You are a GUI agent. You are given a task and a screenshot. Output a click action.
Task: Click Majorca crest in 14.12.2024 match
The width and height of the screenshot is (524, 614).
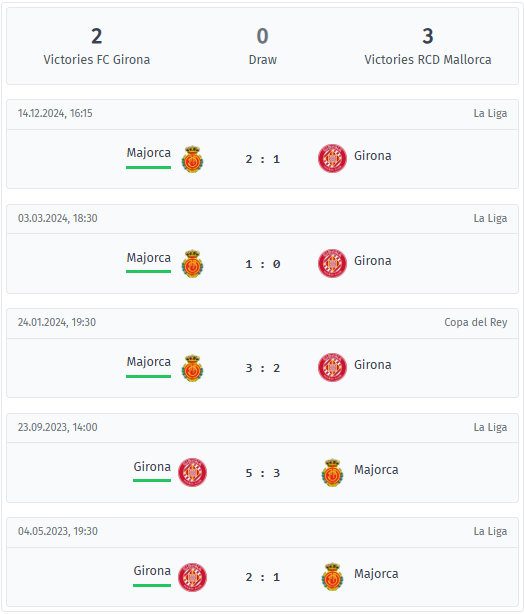(x=192, y=159)
